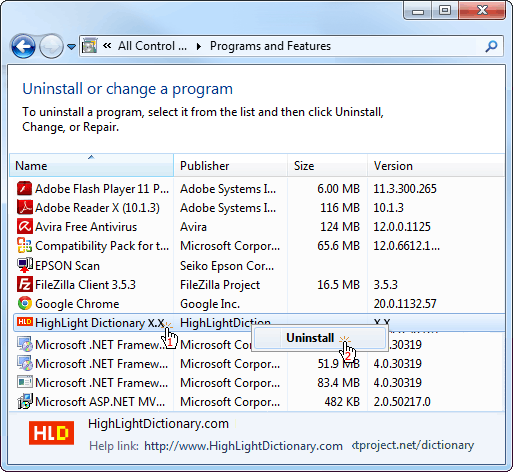
Task: Click the FileZilla Client icon
Action: click(25, 284)
